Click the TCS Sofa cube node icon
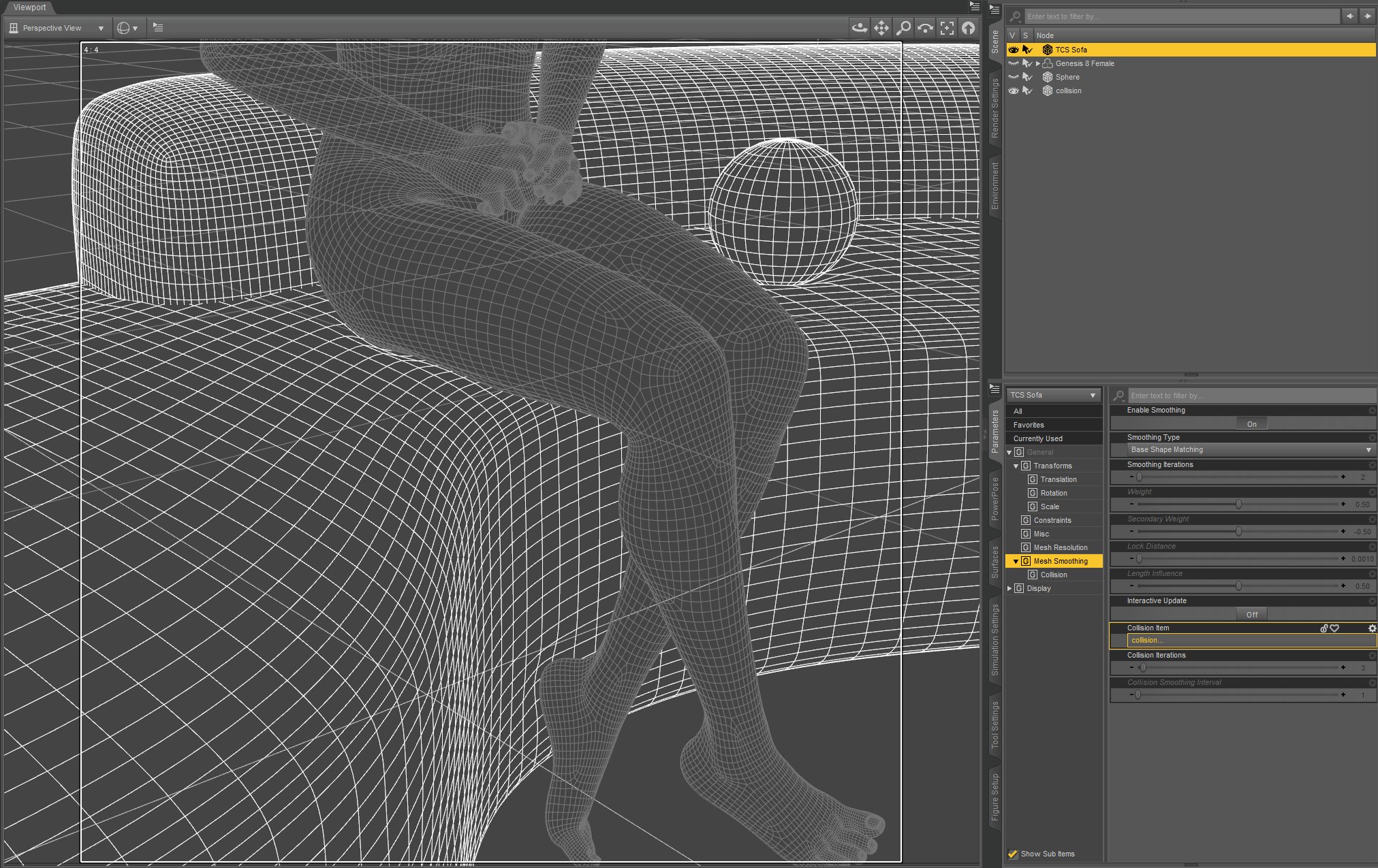This screenshot has width=1378, height=868. tap(1048, 50)
